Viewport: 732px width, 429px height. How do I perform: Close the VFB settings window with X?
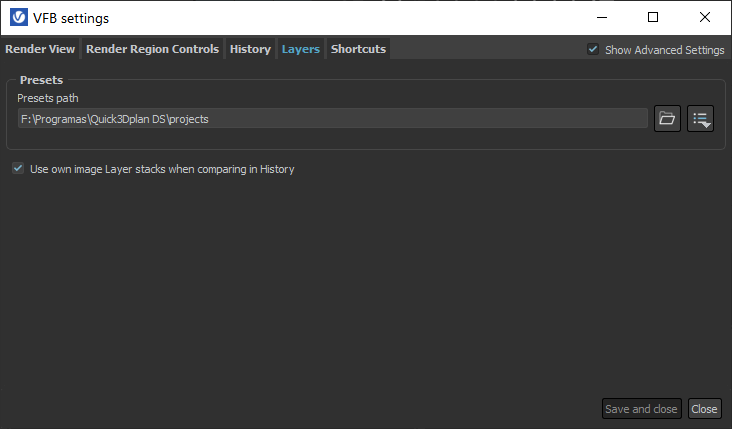pyautogui.click(x=705, y=18)
